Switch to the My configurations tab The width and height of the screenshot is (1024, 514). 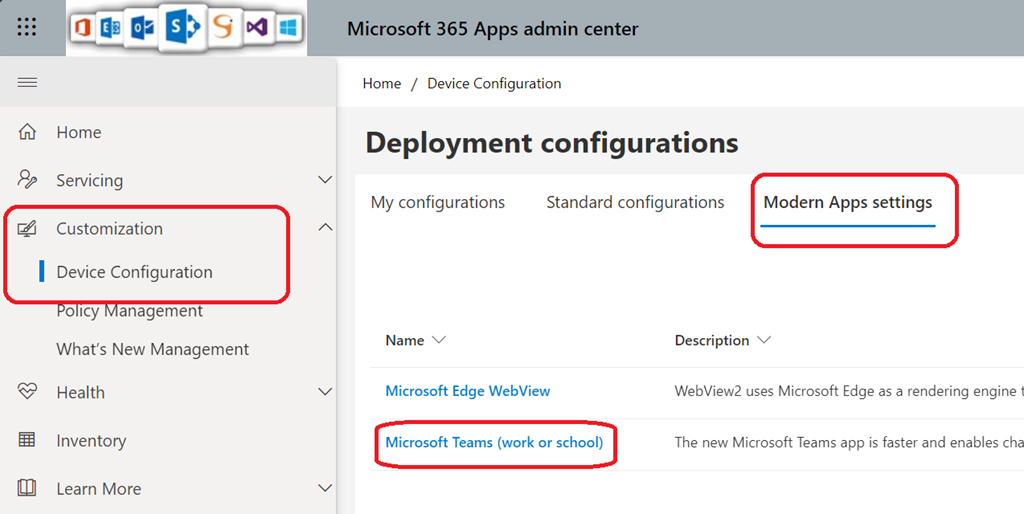coord(437,202)
